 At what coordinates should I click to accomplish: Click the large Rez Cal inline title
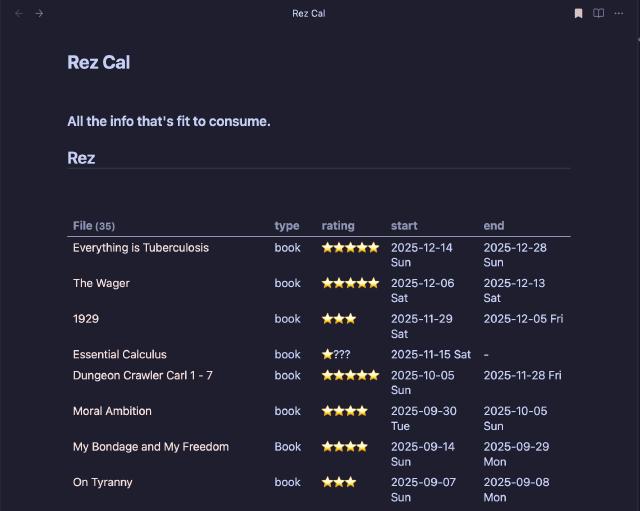[x=99, y=62]
